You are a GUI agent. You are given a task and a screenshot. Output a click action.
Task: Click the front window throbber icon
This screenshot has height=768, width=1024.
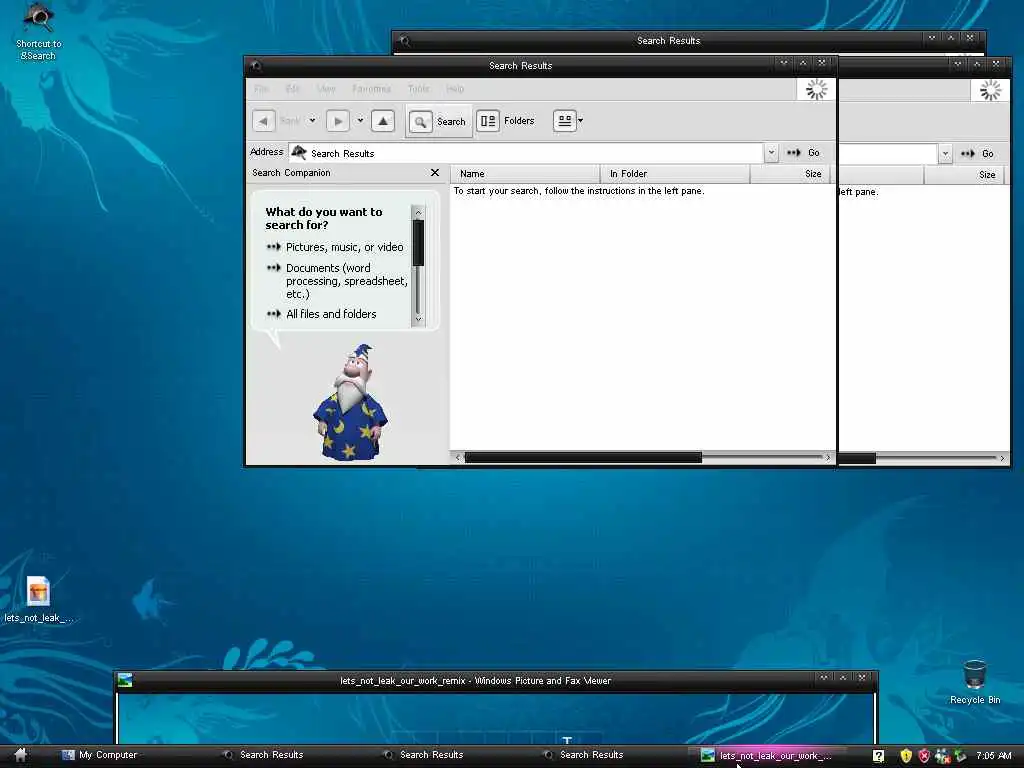tap(816, 89)
